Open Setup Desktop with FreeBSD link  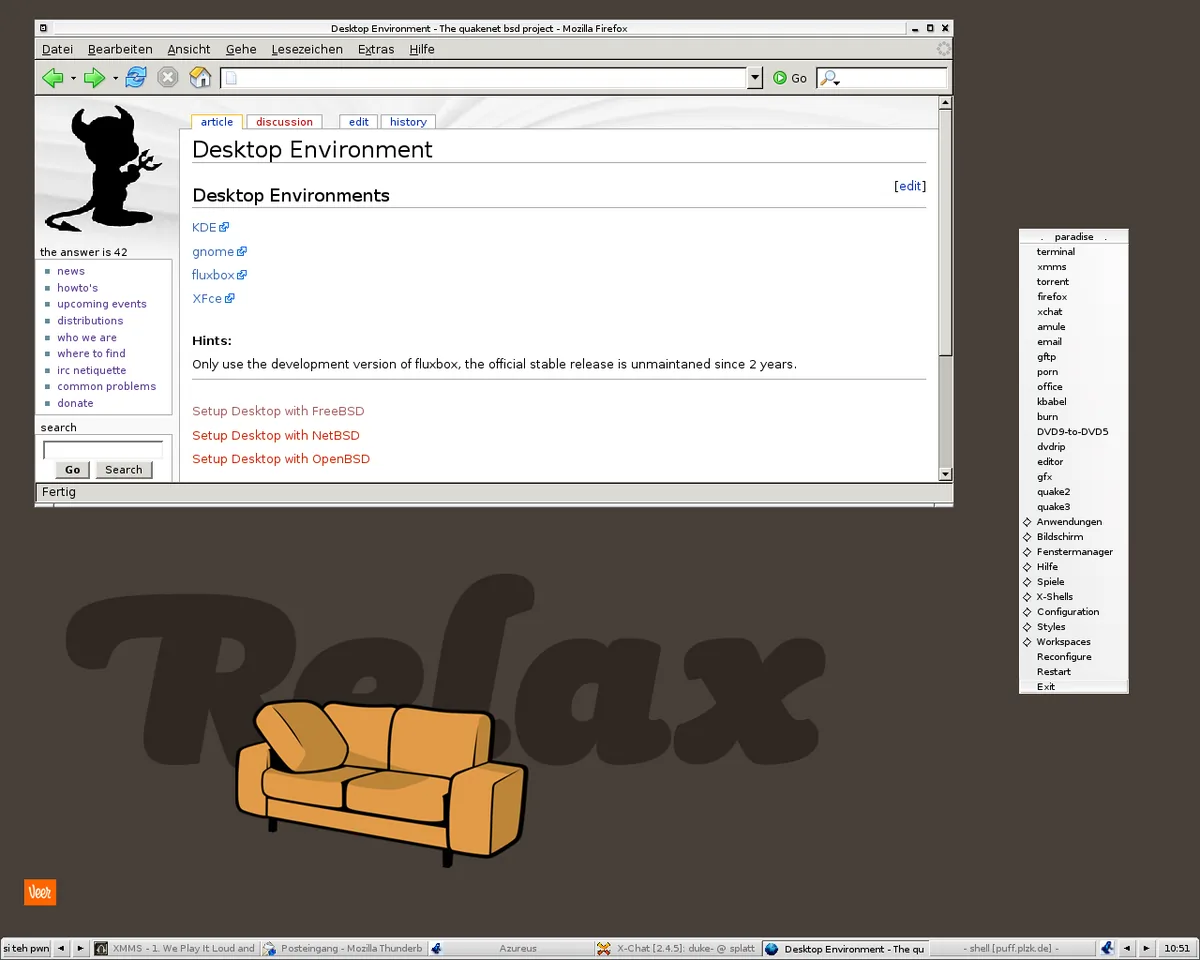(x=278, y=412)
